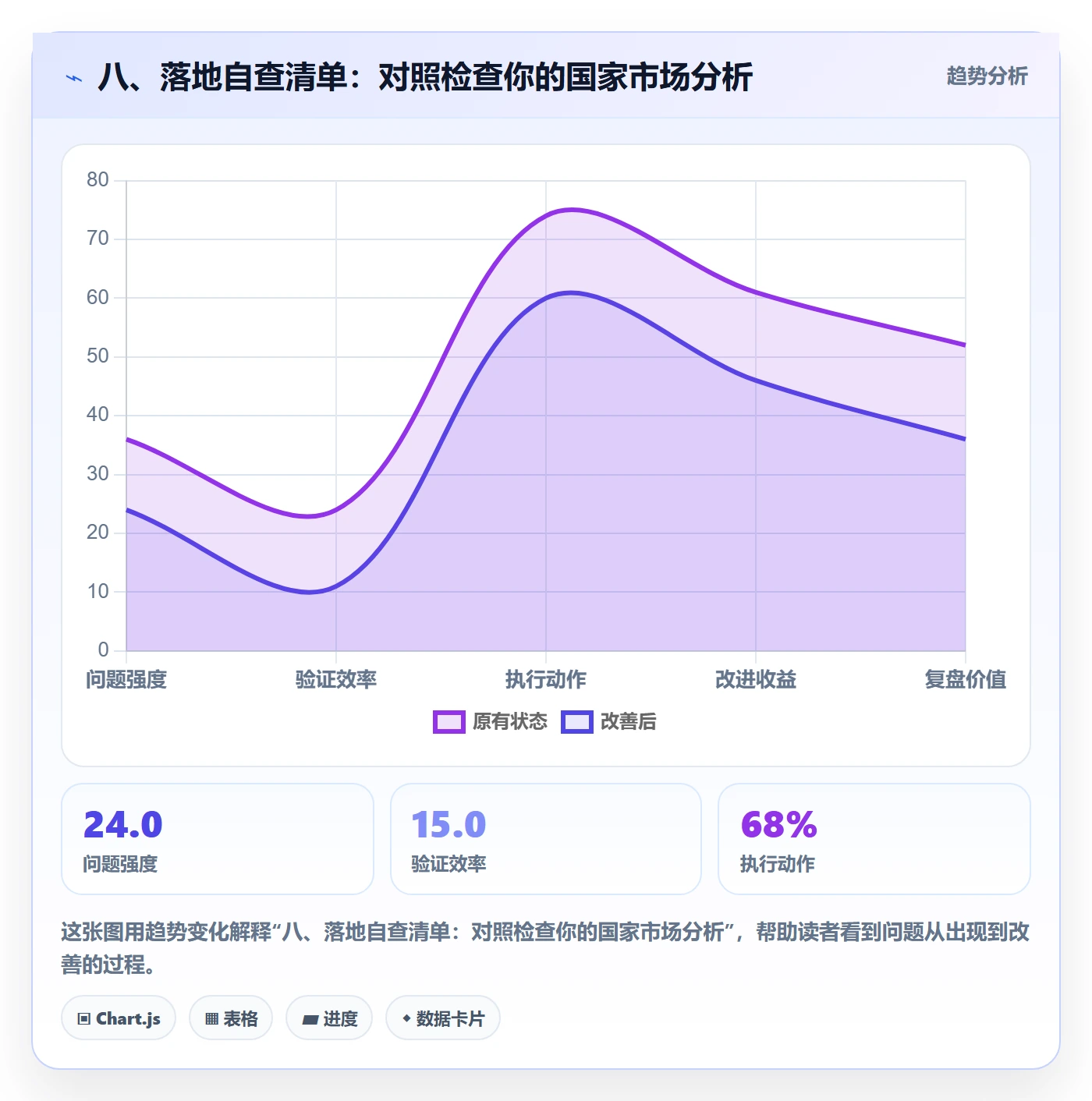Click the Chart.js tag square icon

(x=84, y=1018)
